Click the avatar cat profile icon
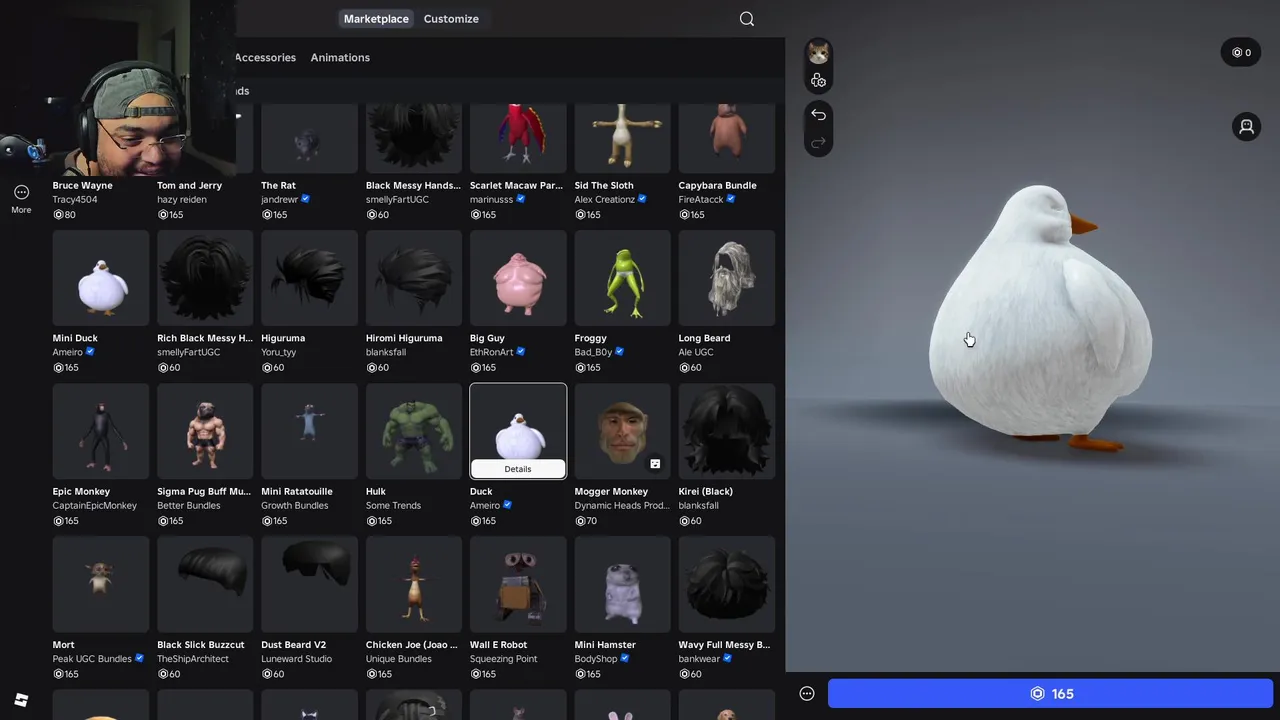The width and height of the screenshot is (1280, 720). point(818,53)
